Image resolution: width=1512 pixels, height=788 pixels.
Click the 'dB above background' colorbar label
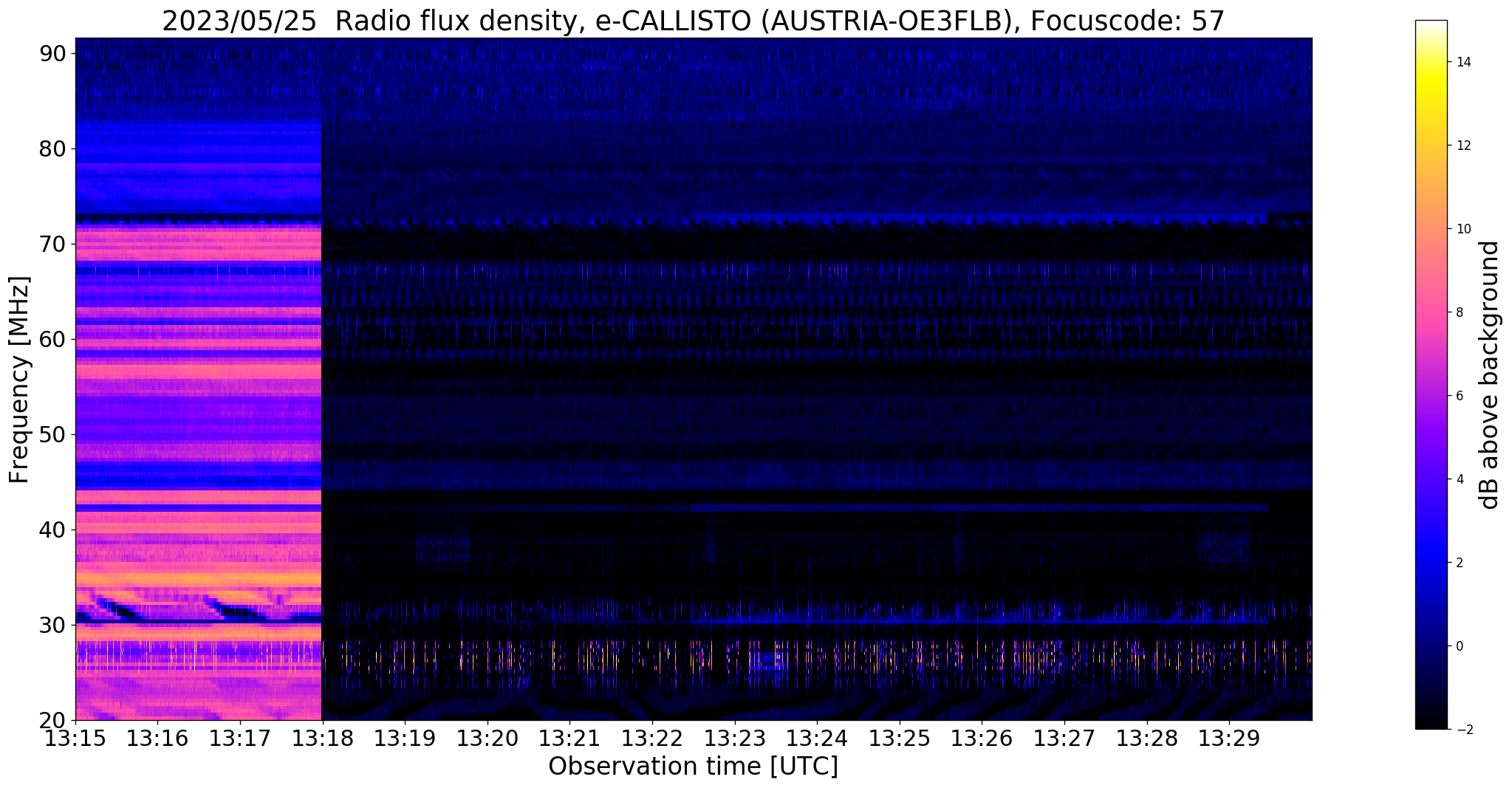pyautogui.click(x=1490, y=374)
